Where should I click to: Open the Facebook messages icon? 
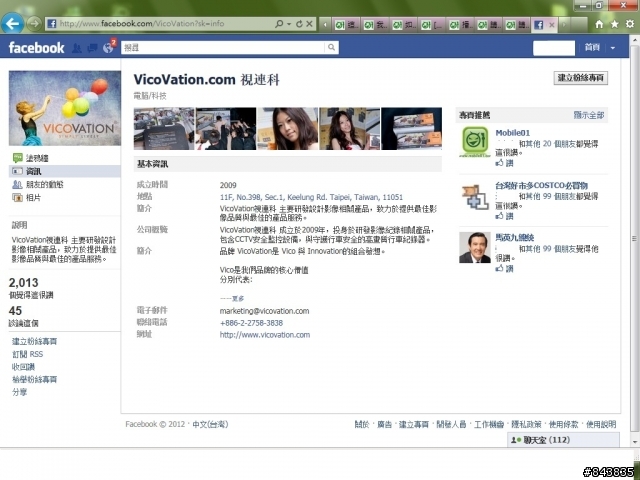pos(92,48)
